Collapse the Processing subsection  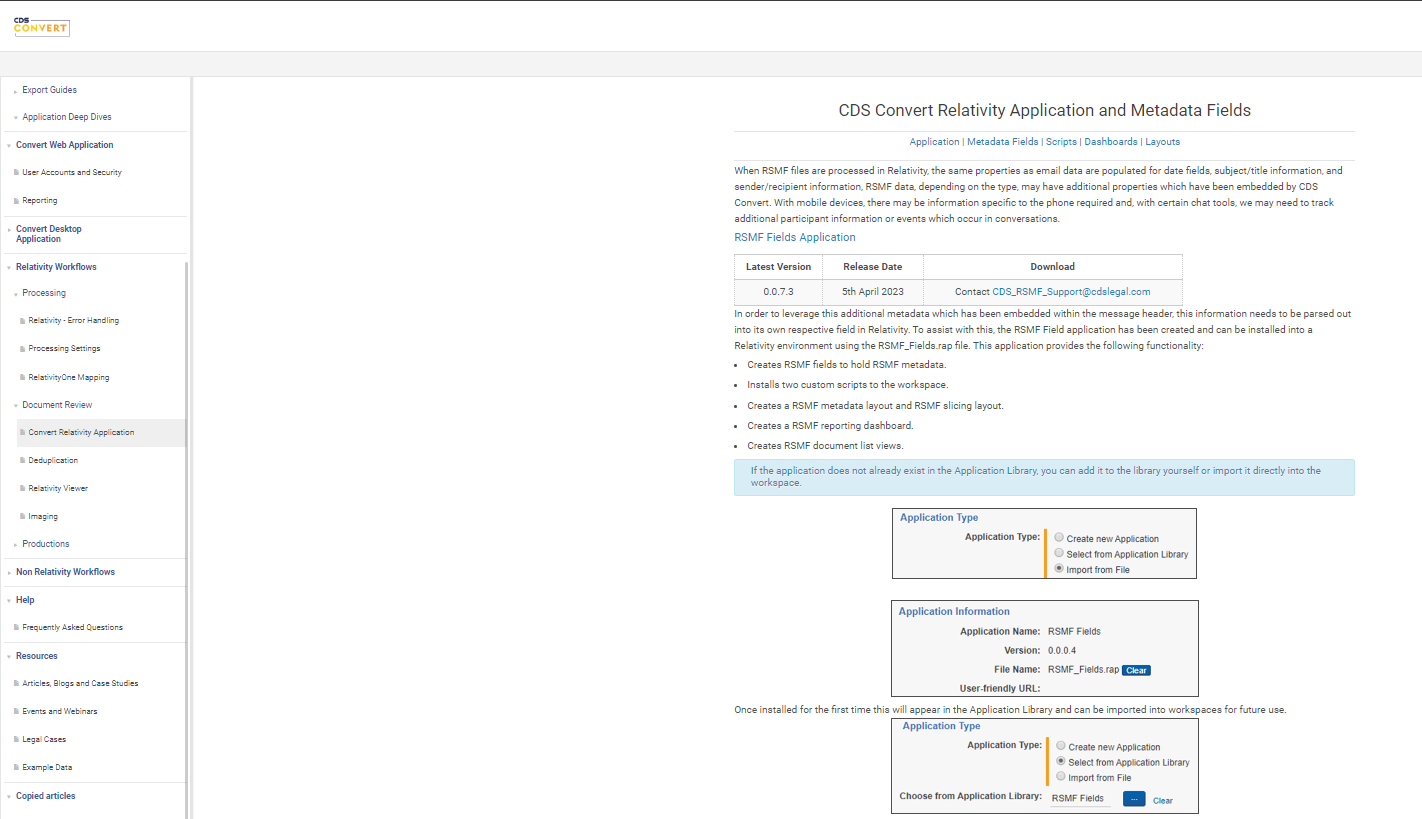(x=16, y=294)
